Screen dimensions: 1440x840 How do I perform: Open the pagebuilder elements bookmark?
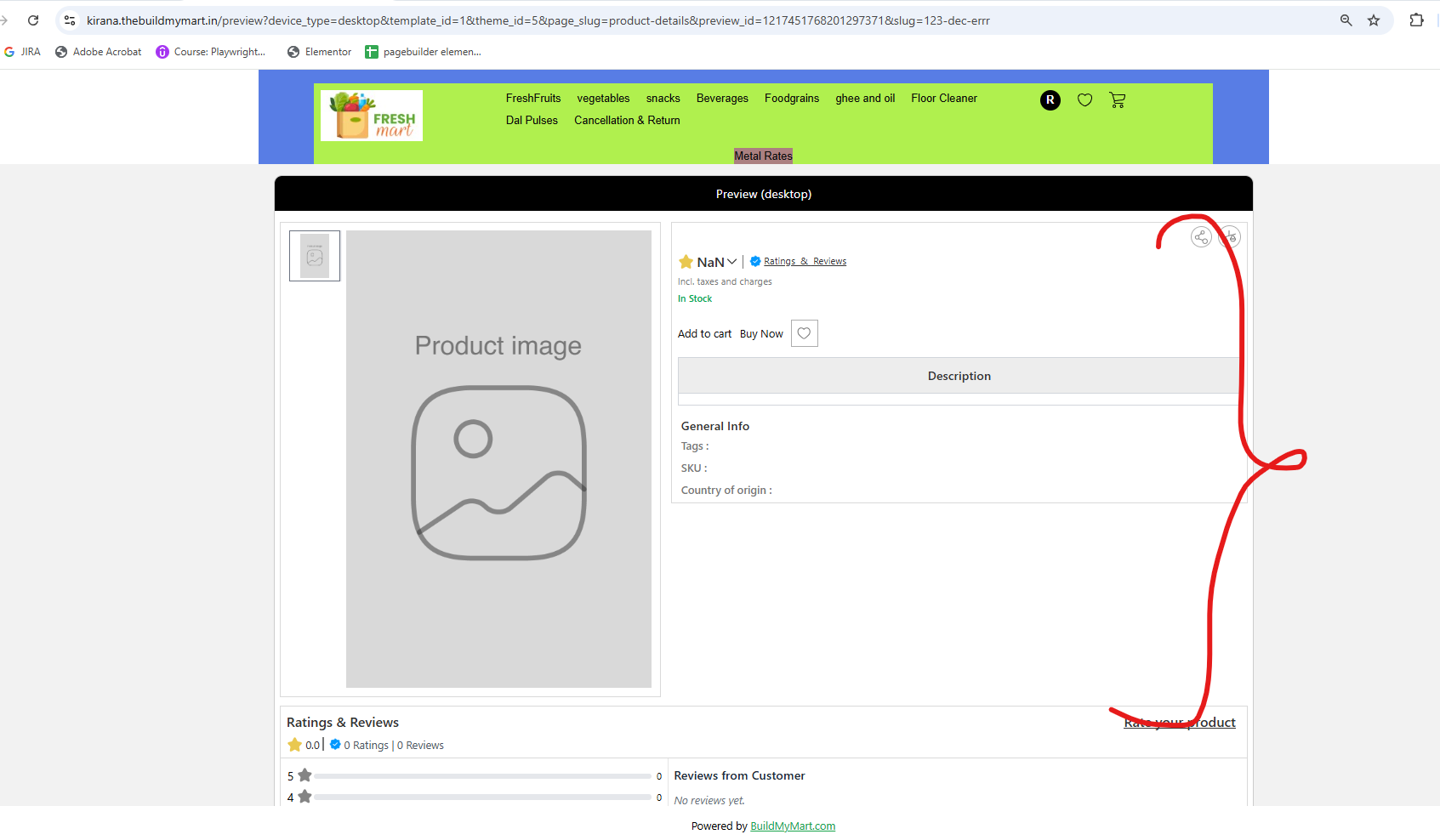click(424, 52)
